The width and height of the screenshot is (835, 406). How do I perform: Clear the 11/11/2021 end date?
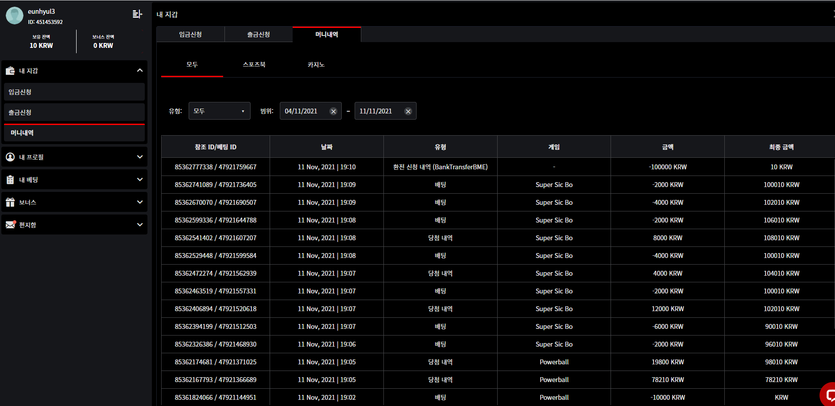(408, 111)
